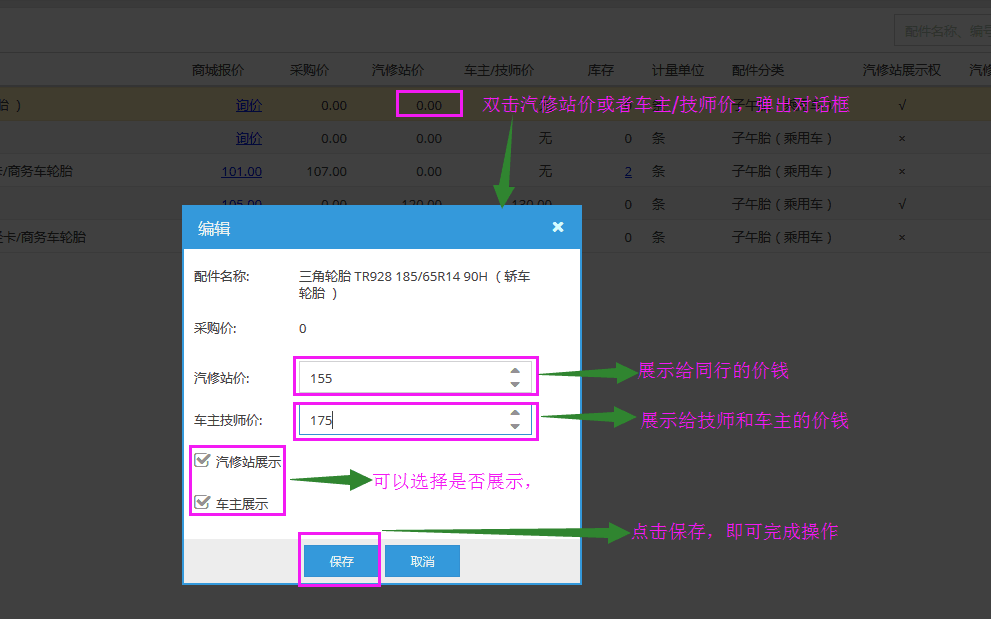The height and width of the screenshot is (619, 991).
Task: Click into the 车主技师价 input field
Action: (x=400, y=420)
